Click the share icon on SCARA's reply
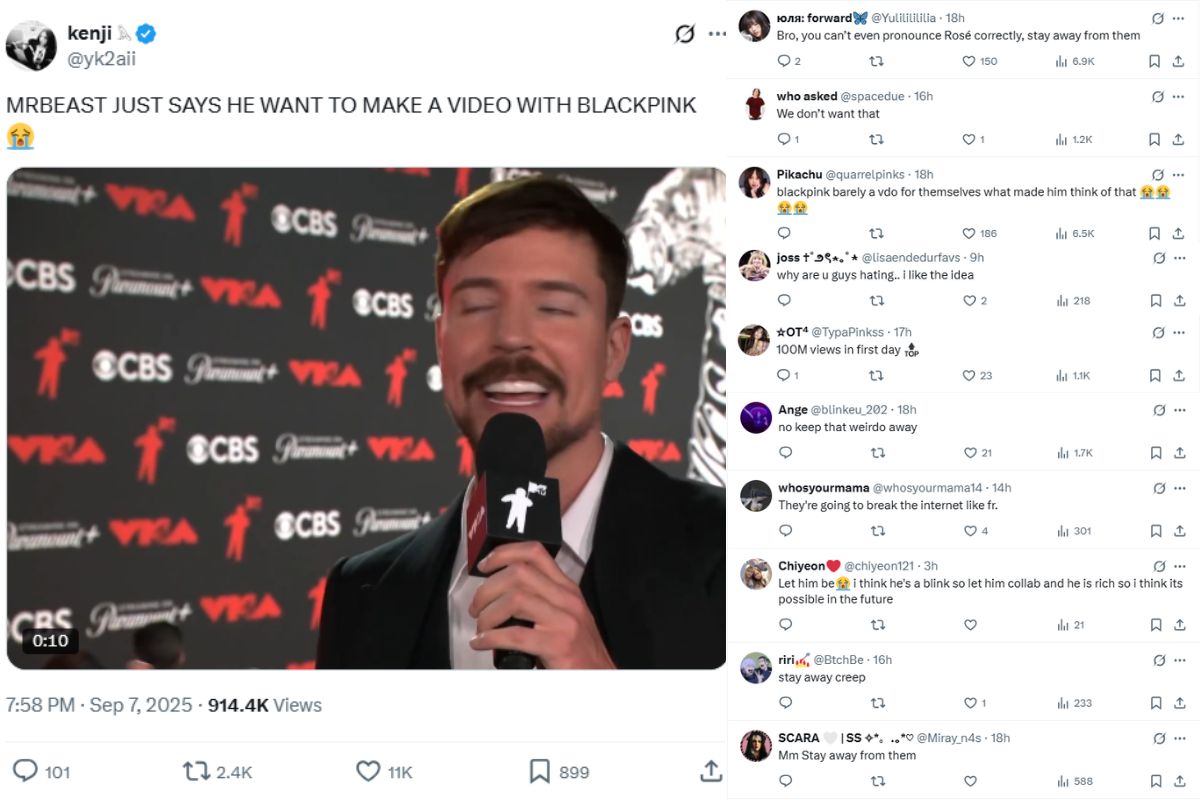This screenshot has height=800, width=1200. tap(1179, 781)
